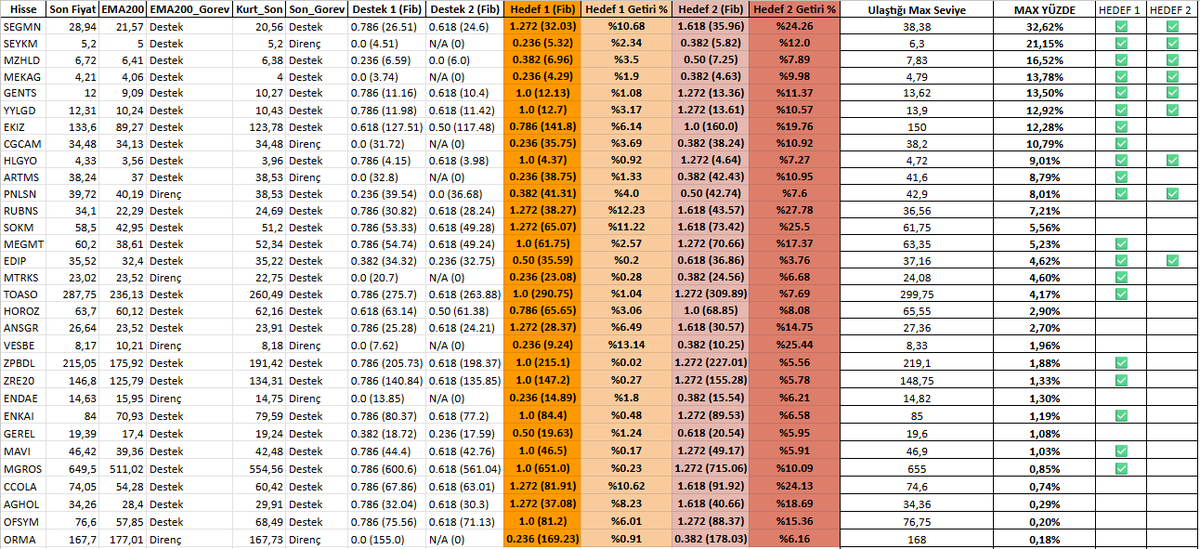Select HEDEF 1 checkmark for ZPBDL

click(x=1120, y=362)
